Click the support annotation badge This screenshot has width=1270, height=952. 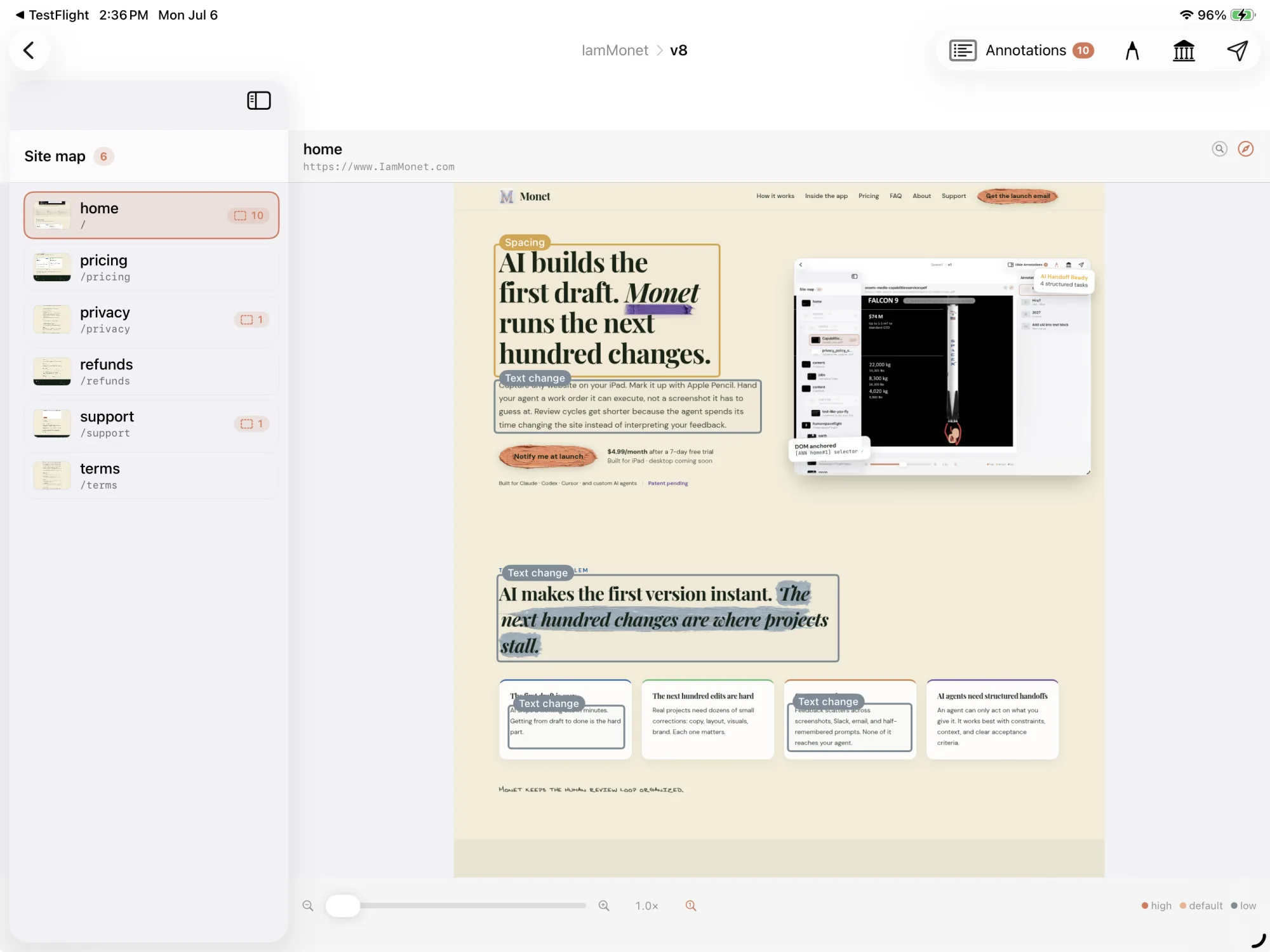252,423
